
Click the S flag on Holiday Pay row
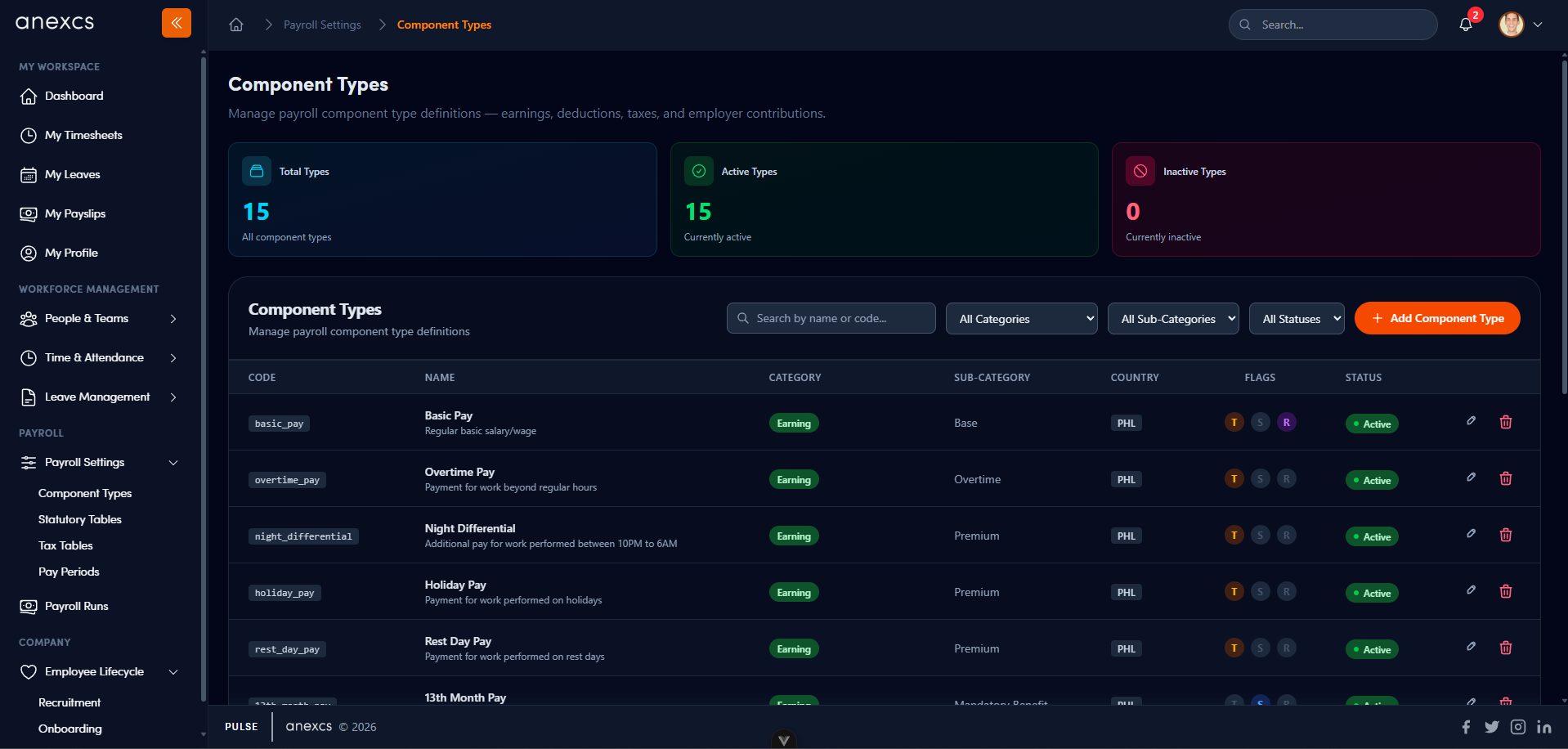click(1261, 591)
